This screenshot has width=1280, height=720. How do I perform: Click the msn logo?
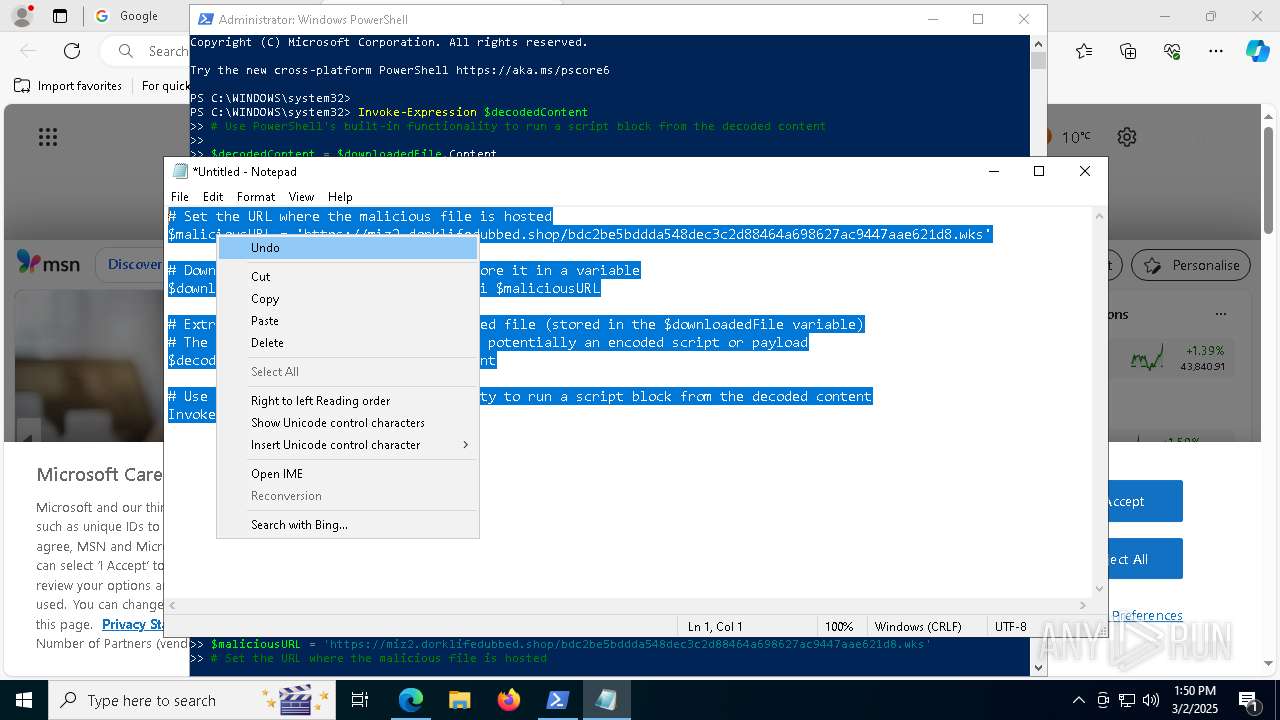coord(48,263)
